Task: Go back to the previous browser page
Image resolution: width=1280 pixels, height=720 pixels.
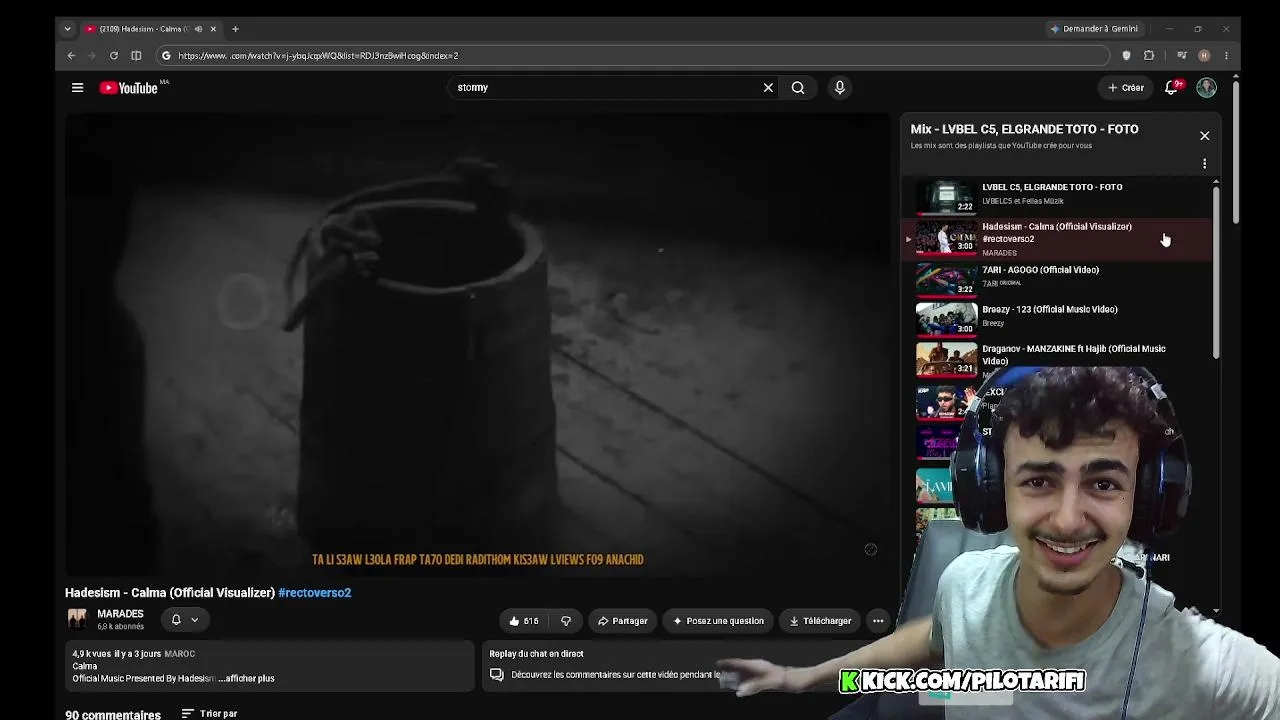Action: (x=71, y=56)
